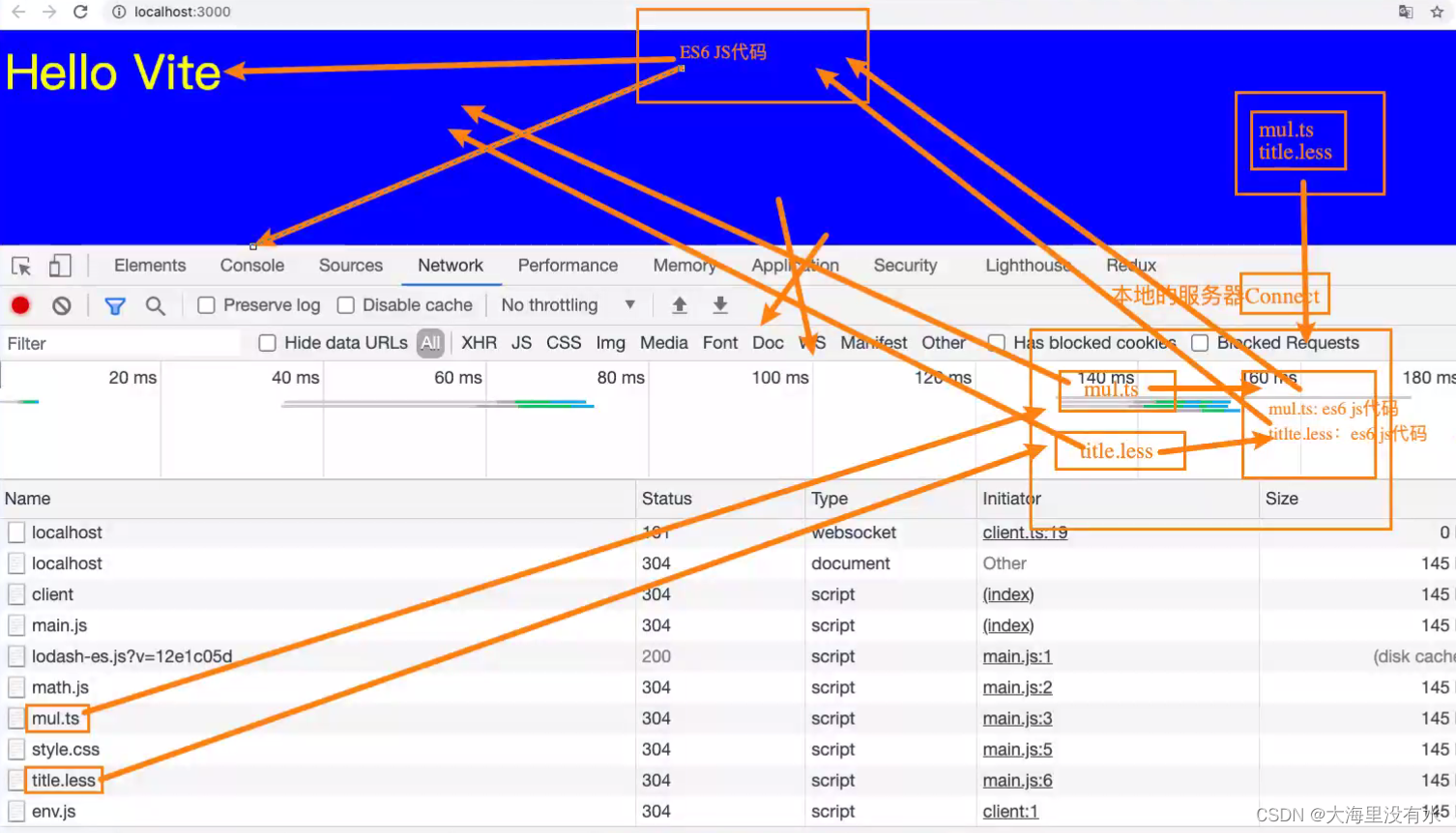Switch to the Elements tab
This screenshot has height=833, width=1456.
click(x=150, y=266)
